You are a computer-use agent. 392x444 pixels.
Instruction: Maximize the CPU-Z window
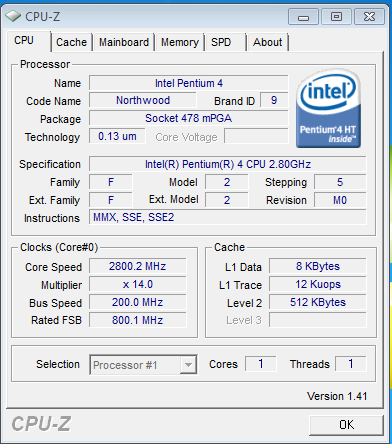(x=336, y=17)
